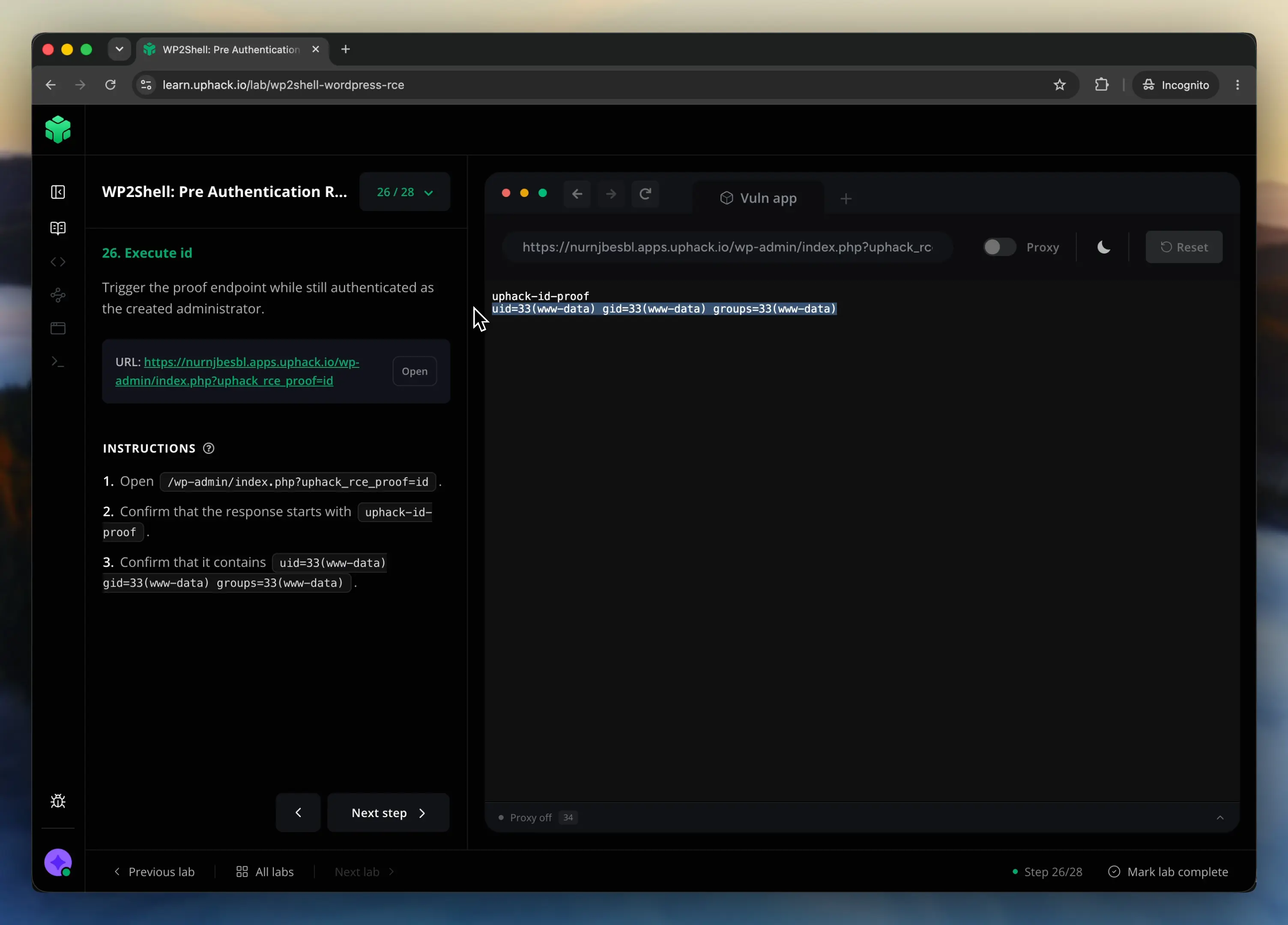
Task: Click the WP2Shell lab title
Action: pos(224,192)
